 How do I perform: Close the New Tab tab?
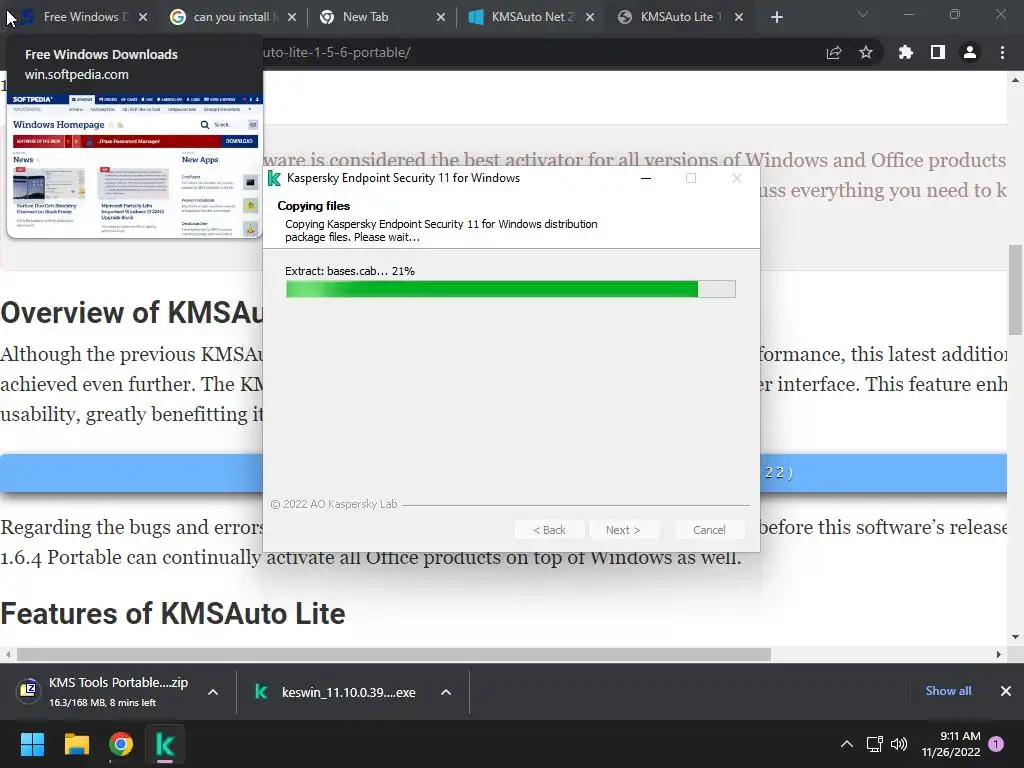pyautogui.click(x=441, y=17)
